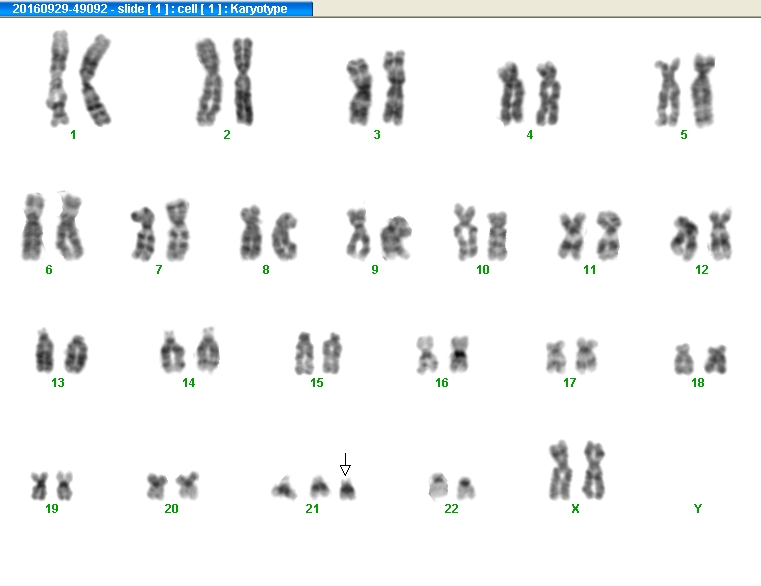Click the chromosome 10 pair image
The image size is (761, 586).
480,232
